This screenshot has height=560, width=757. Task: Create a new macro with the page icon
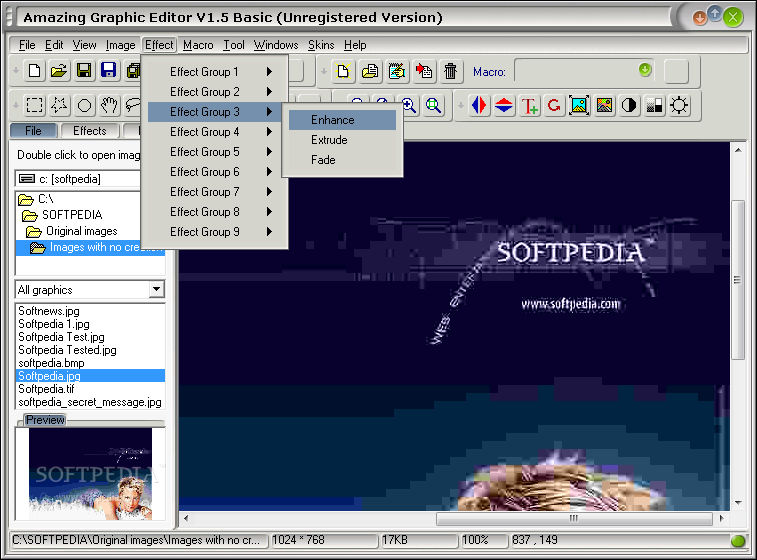point(343,71)
